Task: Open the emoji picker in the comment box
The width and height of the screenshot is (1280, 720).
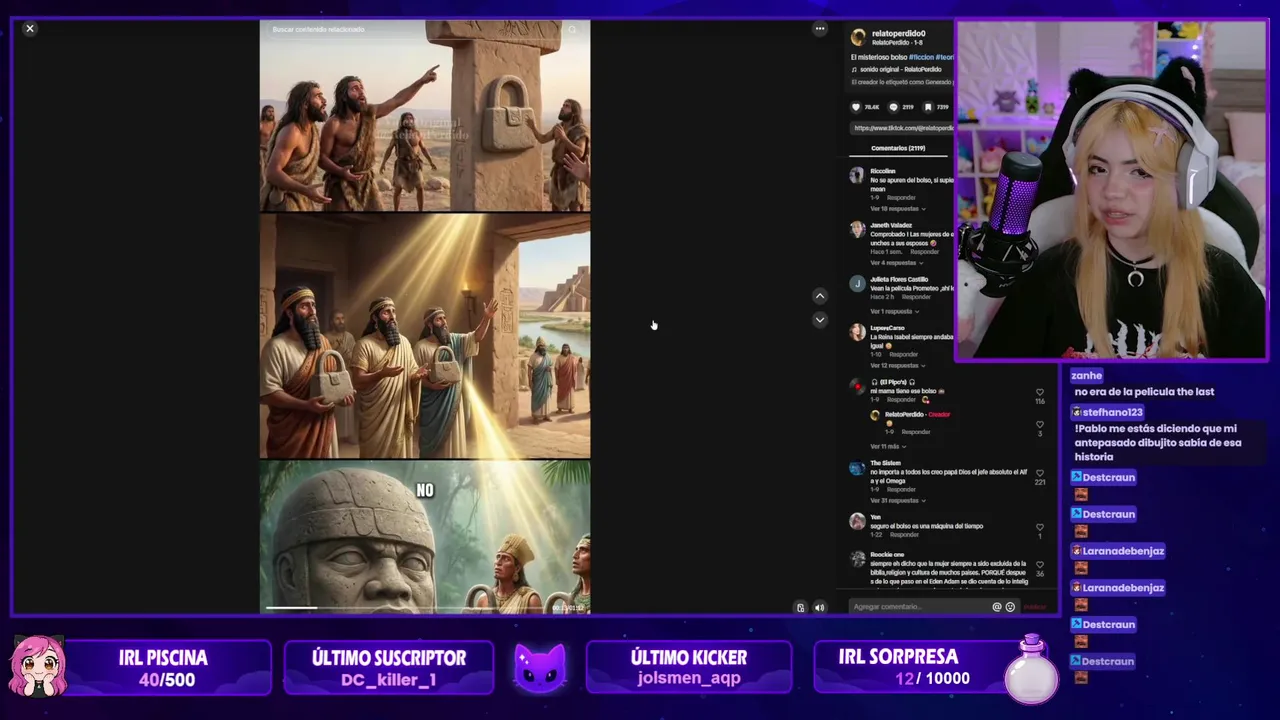Action: (x=1010, y=607)
